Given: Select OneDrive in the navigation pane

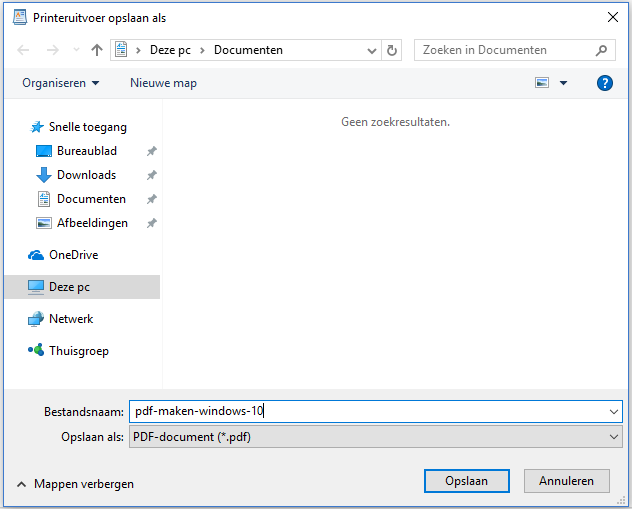Looking at the screenshot, I should point(72,255).
